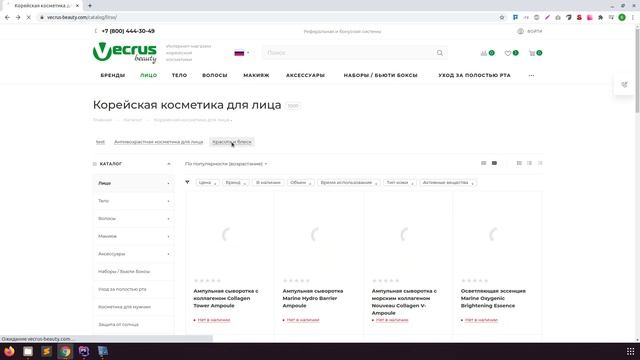This screenshot has height=360, width=640.
Task: Open 'Marine Oxygenic Brightening Essence' product
Action: pos(493,298)
